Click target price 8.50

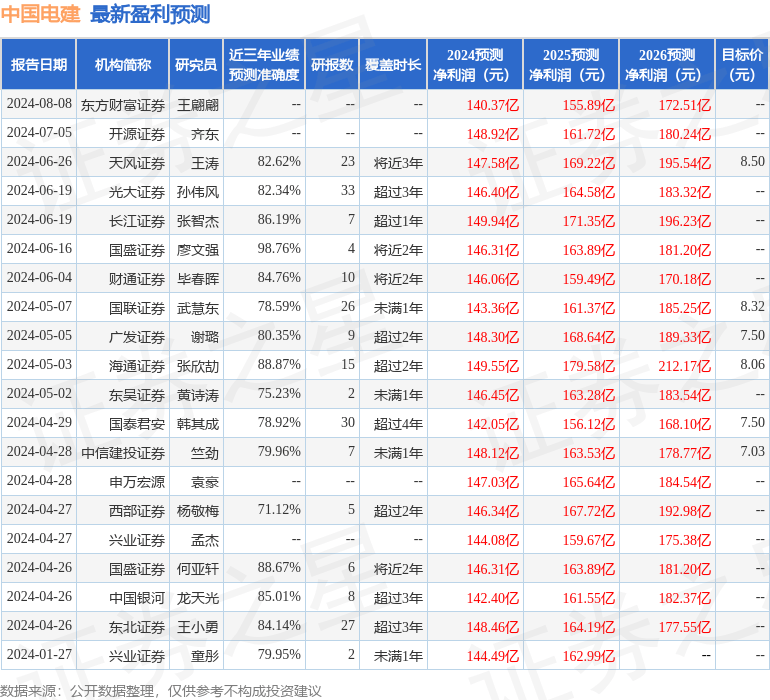tap(752, 161)
